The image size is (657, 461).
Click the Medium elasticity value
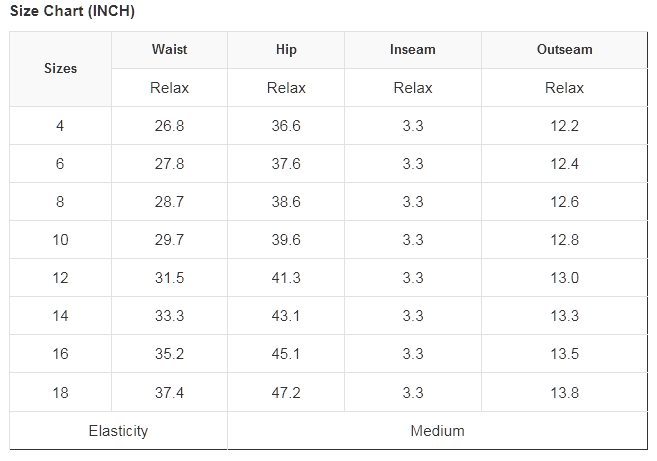tap(437, 431)
